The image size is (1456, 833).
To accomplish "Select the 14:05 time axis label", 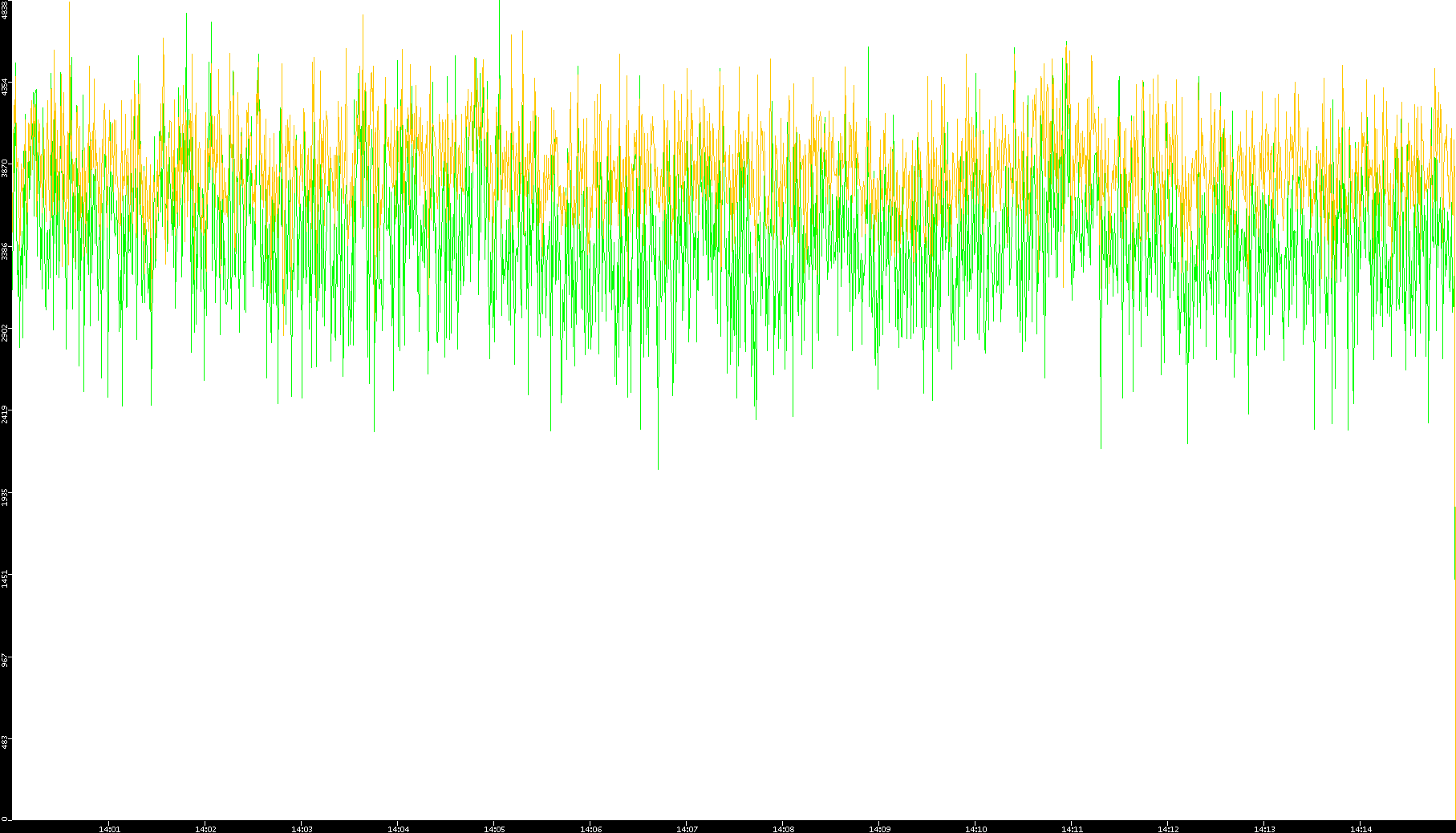I will tap(494, 829).
